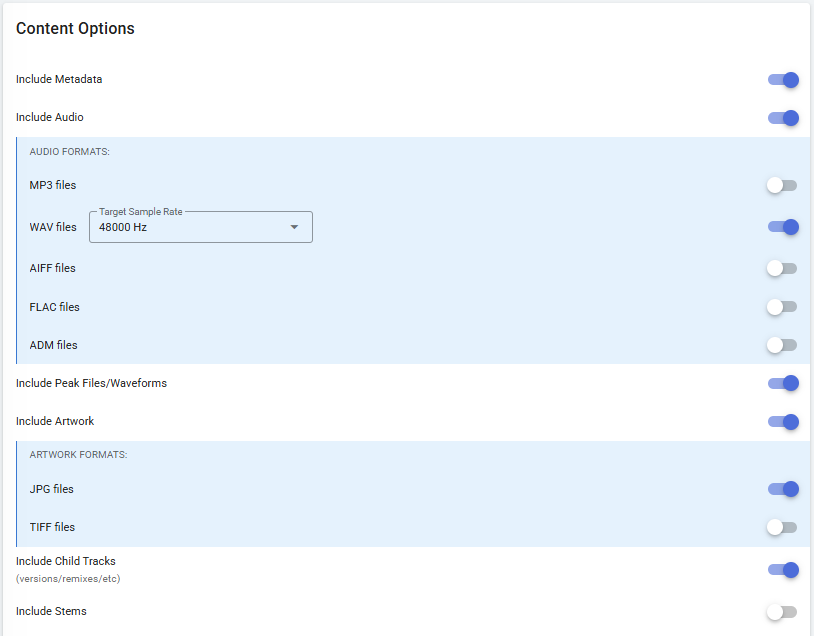Turn off the Include Audio switch
Image resolution: width=814 pixels, height=636 pixels.
(x=783, y=118)
